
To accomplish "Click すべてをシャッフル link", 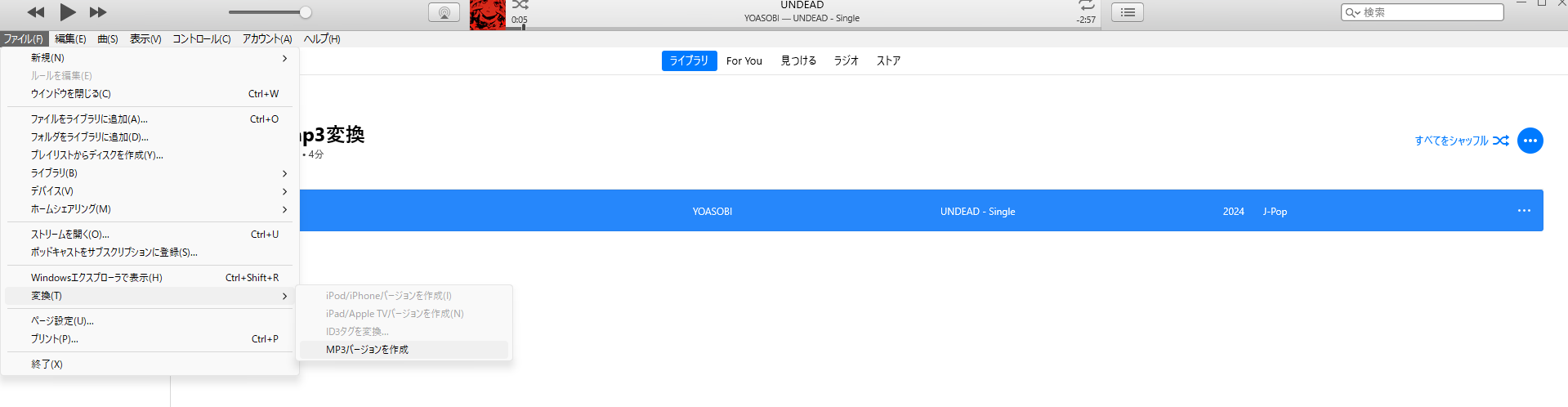I will pos(1462,141).
